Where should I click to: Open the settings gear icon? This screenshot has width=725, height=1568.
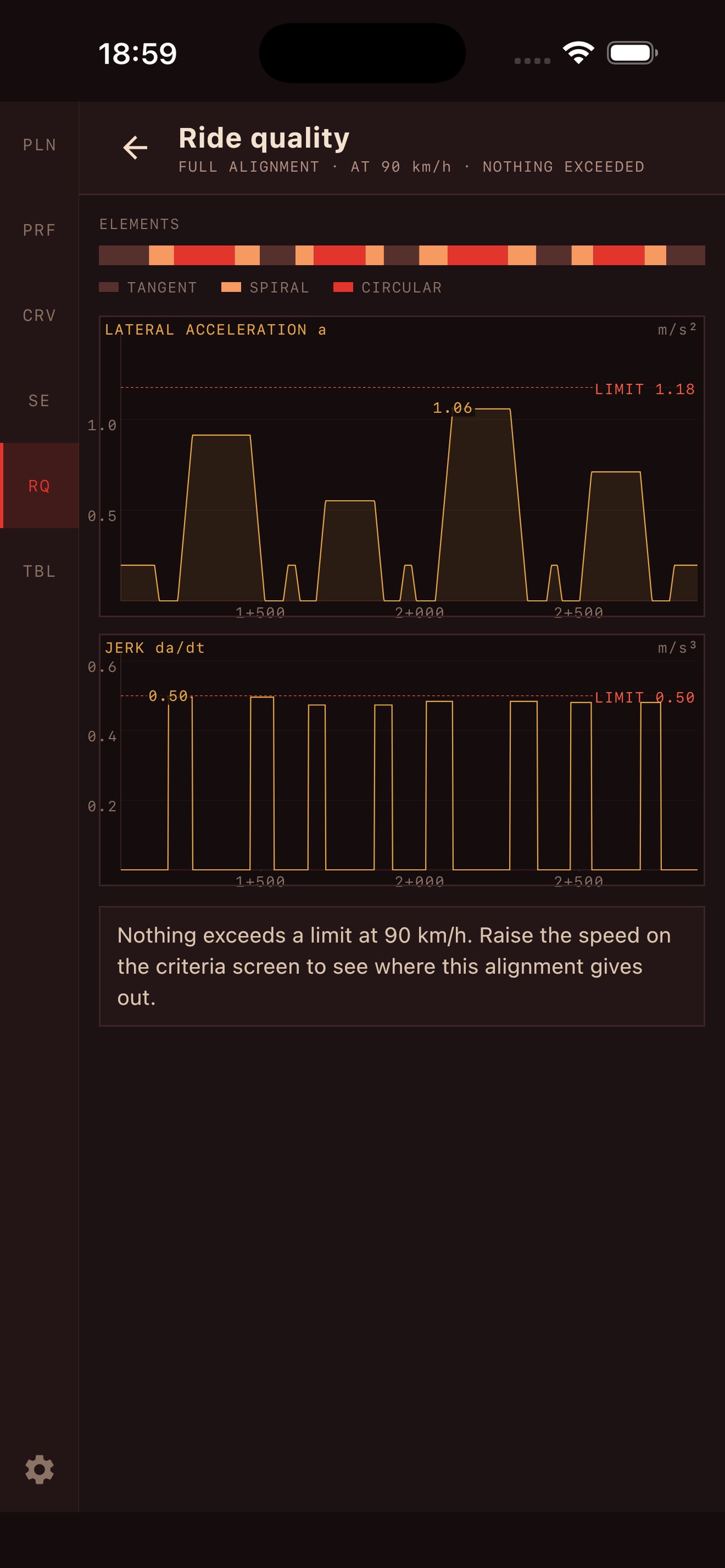(x=40, y=1469)
